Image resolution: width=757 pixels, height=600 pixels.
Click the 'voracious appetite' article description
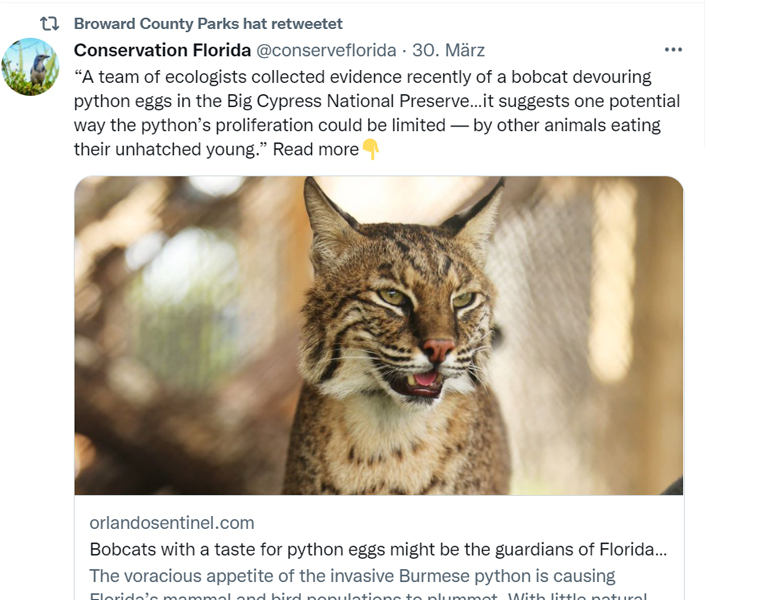pos(352,576)
